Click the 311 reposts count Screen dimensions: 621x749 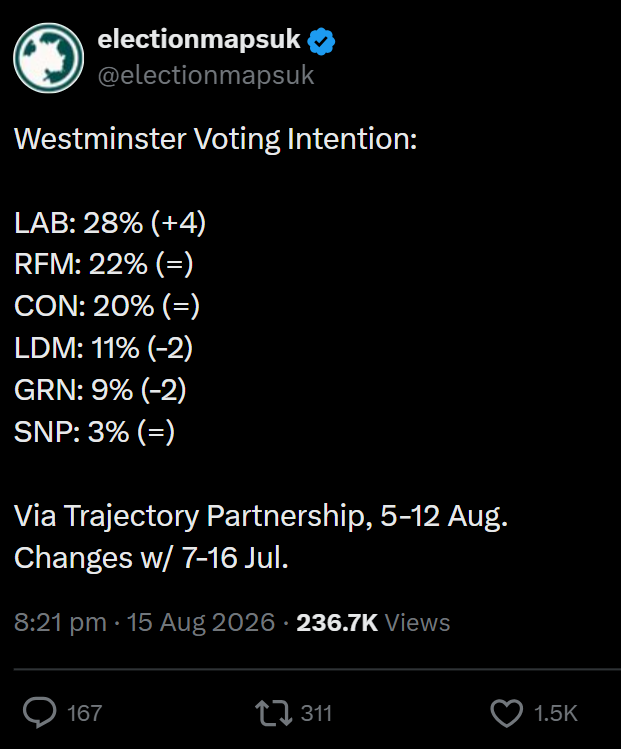(x=316, y=714)
